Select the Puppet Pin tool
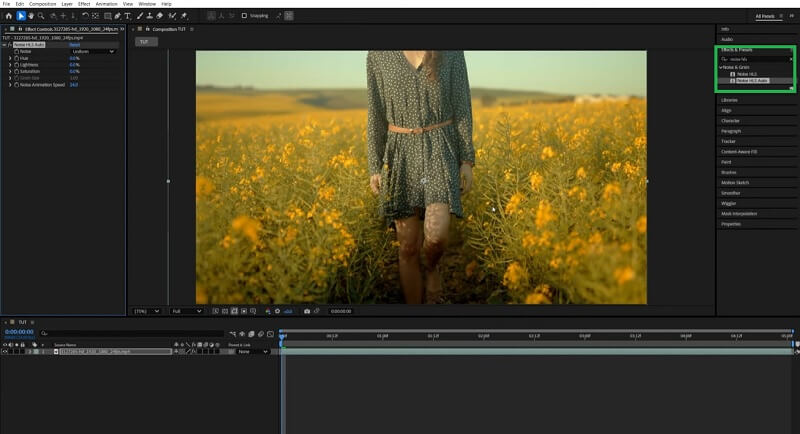The height and width of the screenshot is (434, 800). [184, 16]
